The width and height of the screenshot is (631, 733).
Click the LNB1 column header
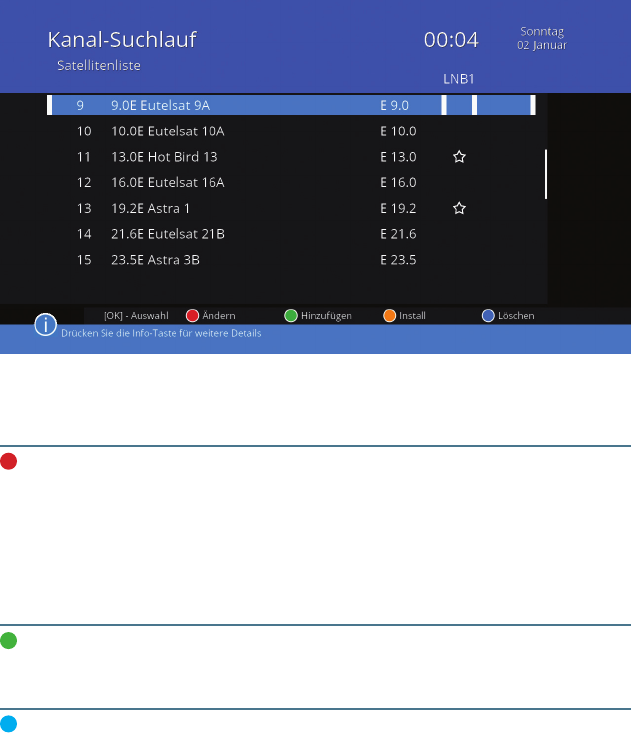pos(459,79)
